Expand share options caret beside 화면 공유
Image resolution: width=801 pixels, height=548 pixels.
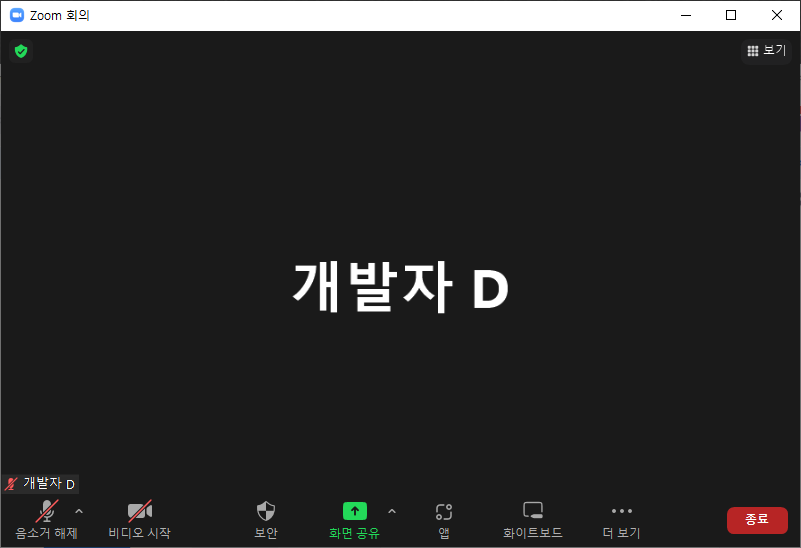pyautogui.click(x=392, y=511)
